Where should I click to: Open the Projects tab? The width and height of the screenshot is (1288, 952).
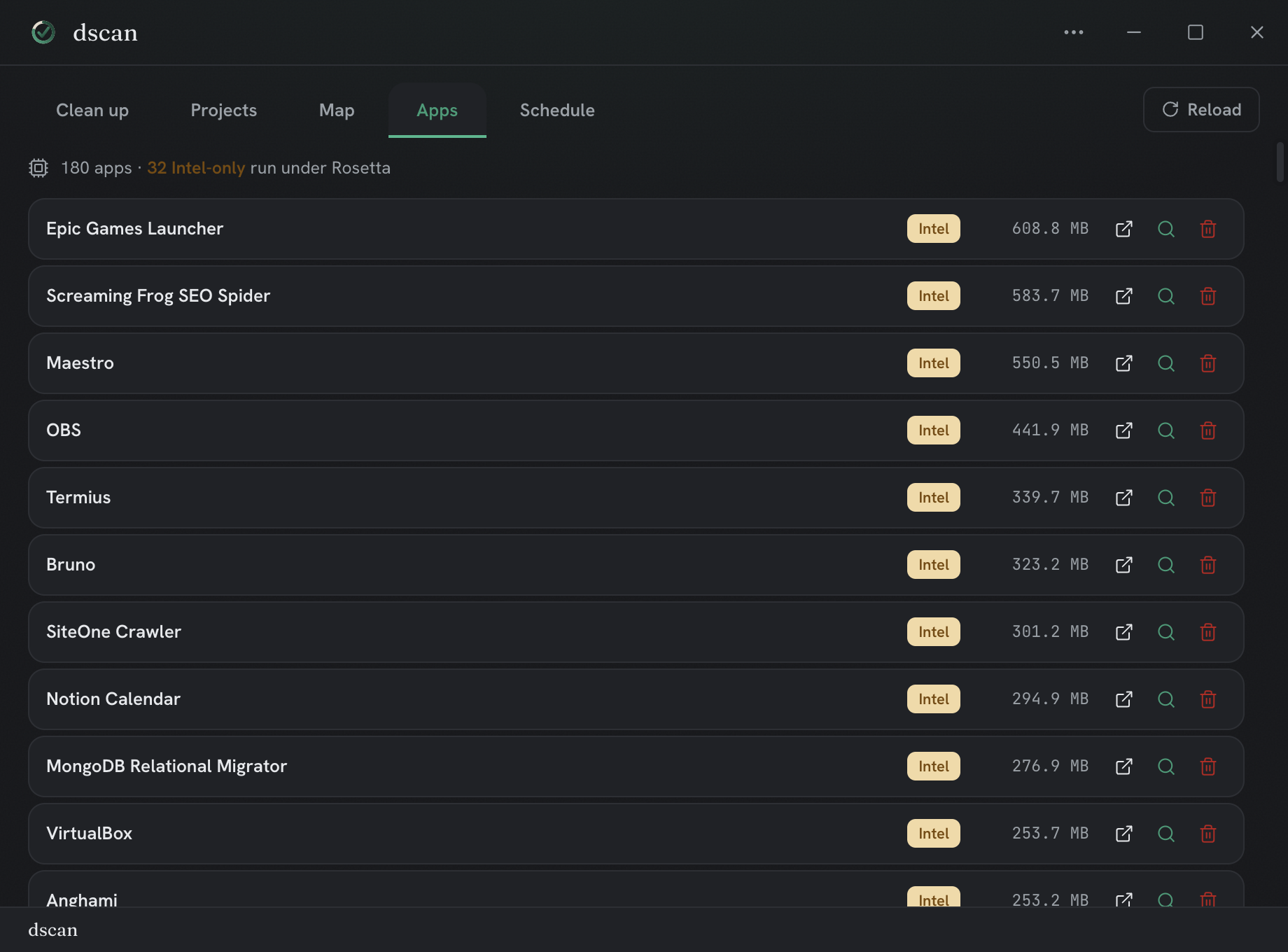224,111
